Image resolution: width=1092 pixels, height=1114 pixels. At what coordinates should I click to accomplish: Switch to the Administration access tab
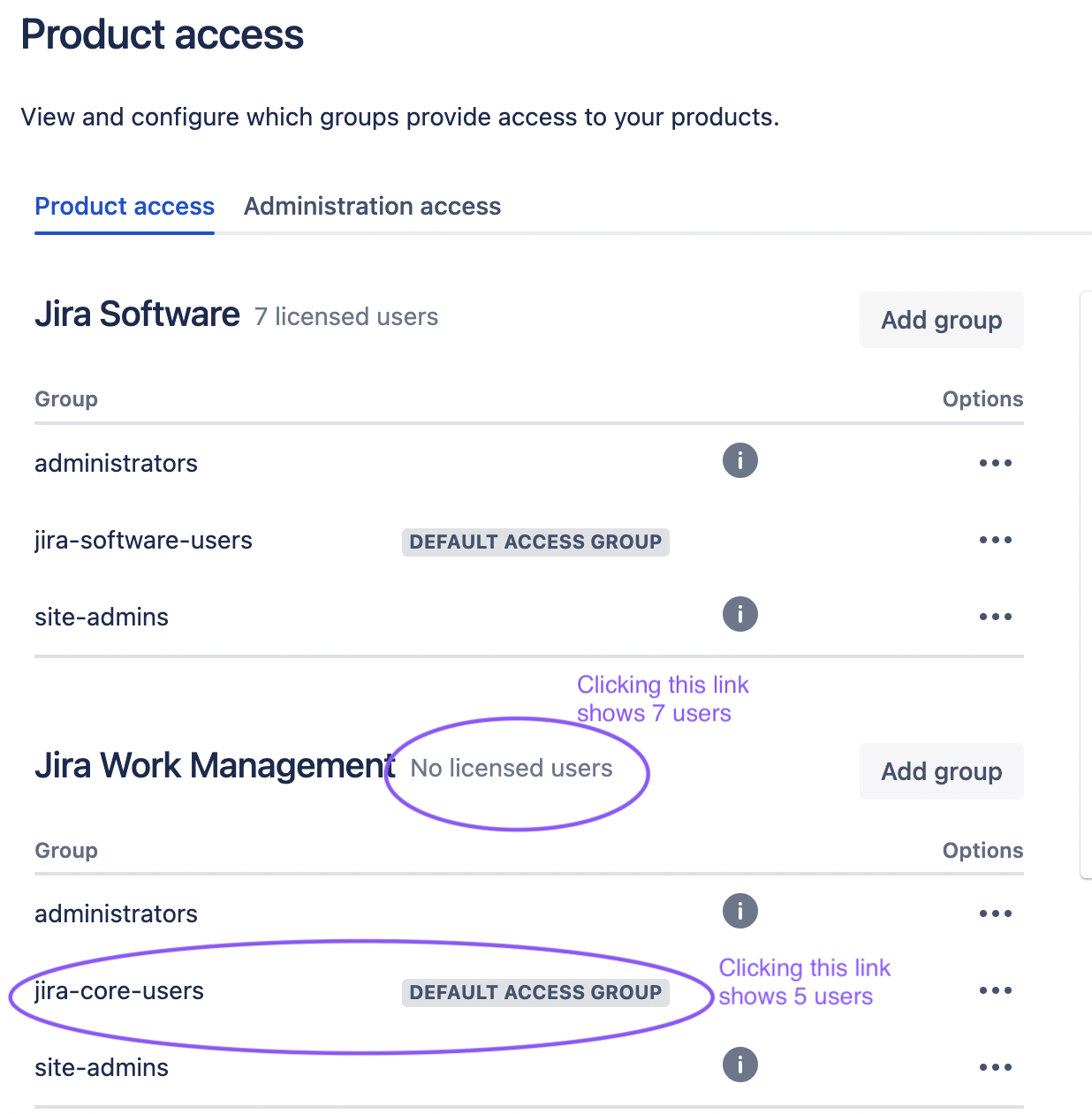(x=372, y=206)
